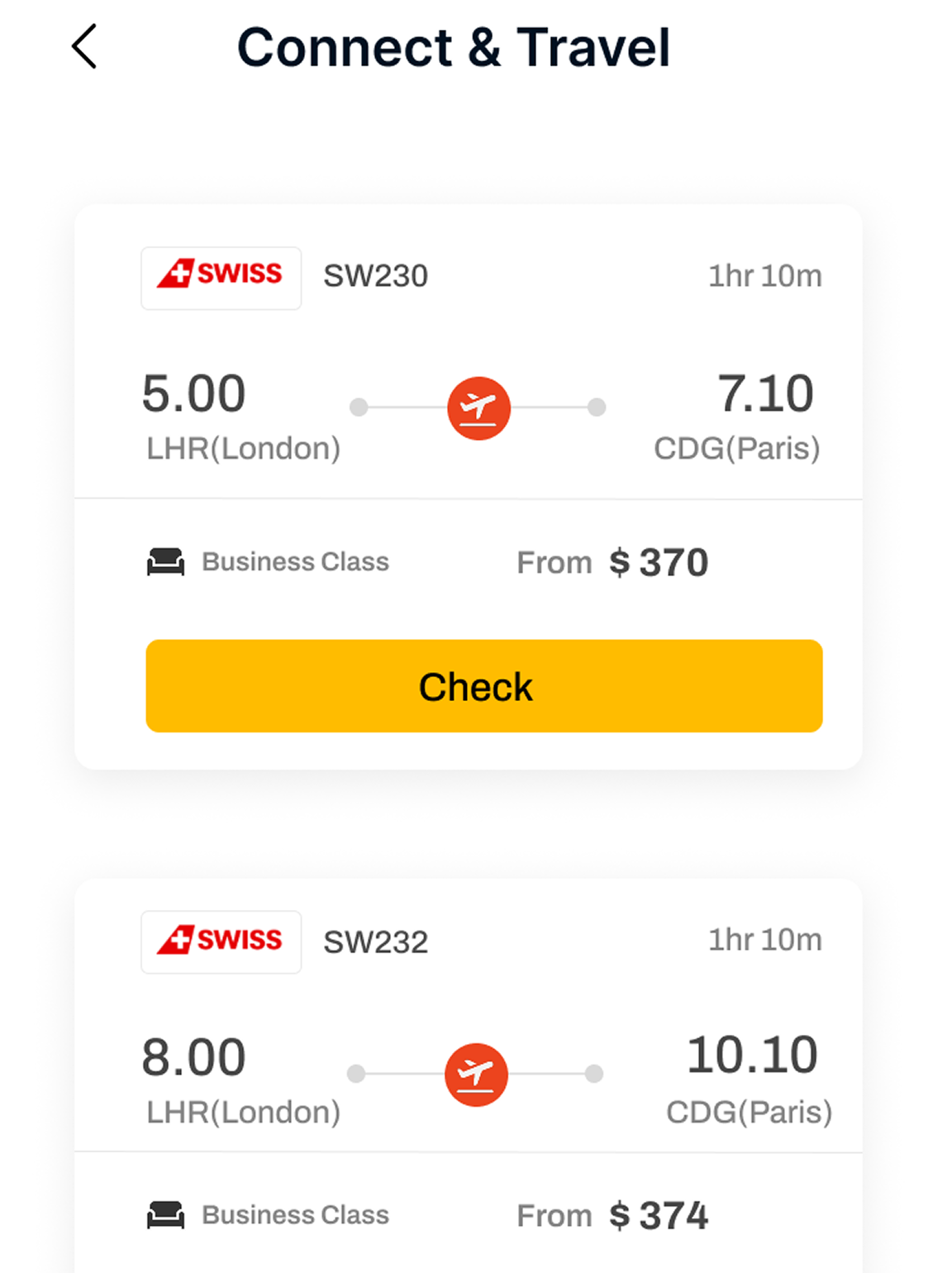952x1273 pixels.
Task: Click the sofa seat icon in SW230 card
Action: pos(165,562)
